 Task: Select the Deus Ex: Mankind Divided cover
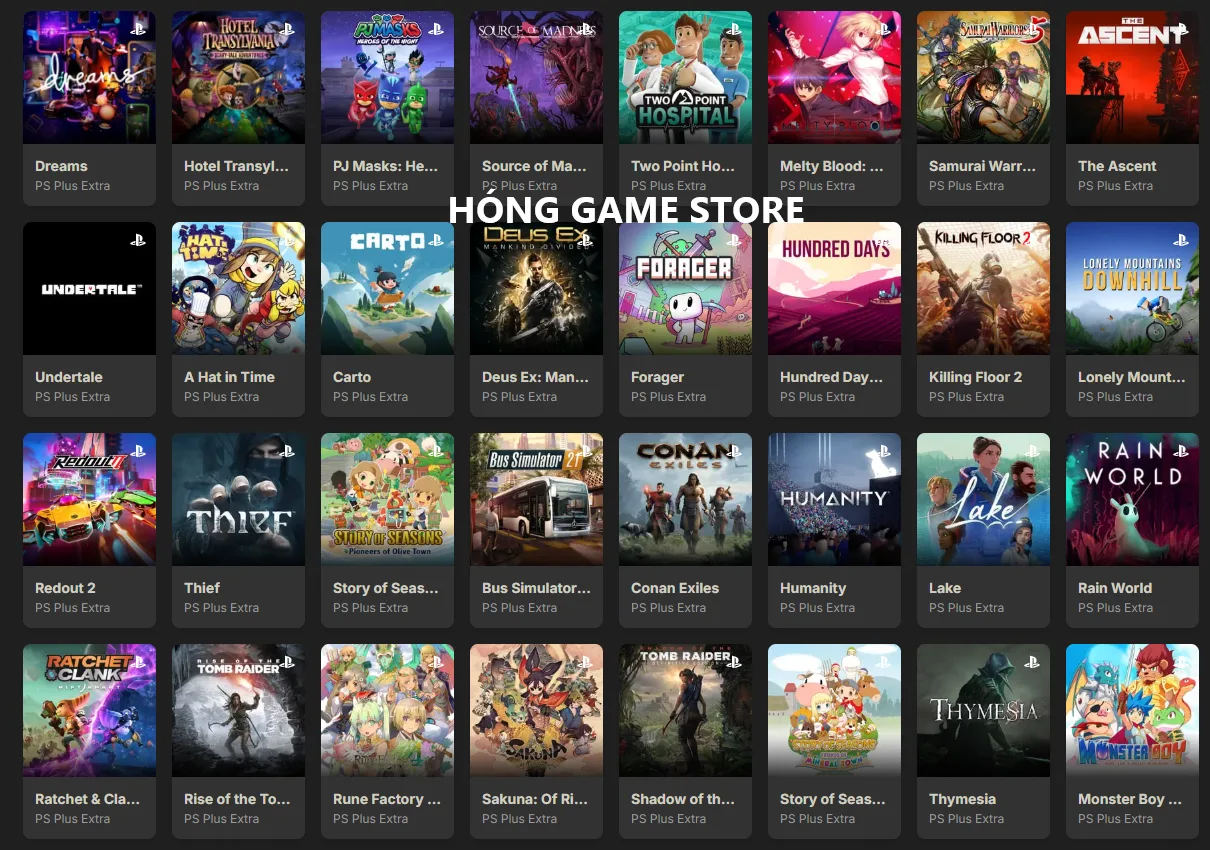536,288
